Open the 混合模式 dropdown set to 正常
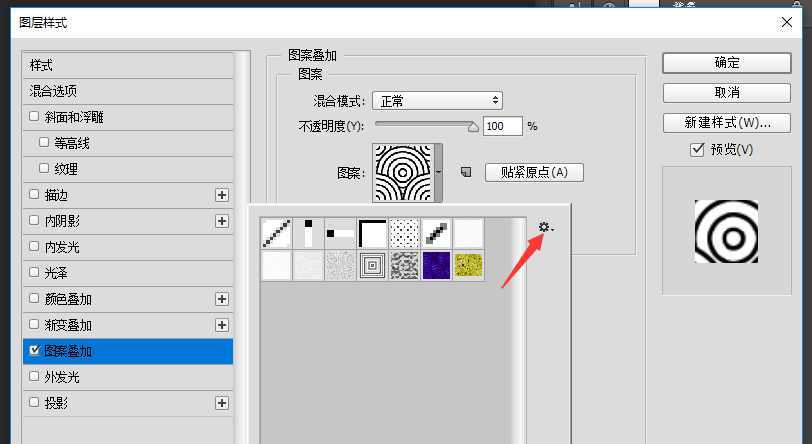 (x=437, y=101)
